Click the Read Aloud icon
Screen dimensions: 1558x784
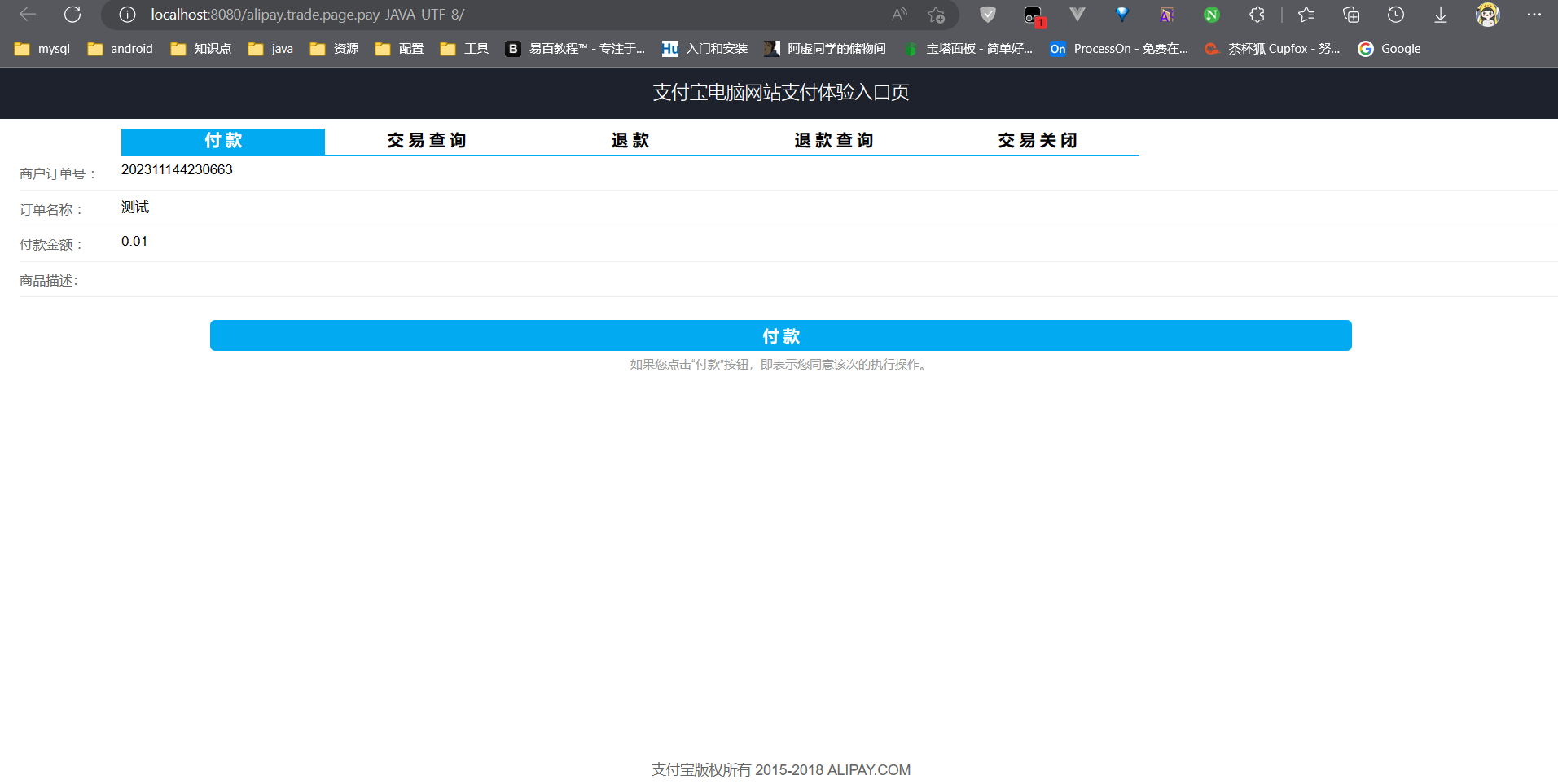click(899, 15)
